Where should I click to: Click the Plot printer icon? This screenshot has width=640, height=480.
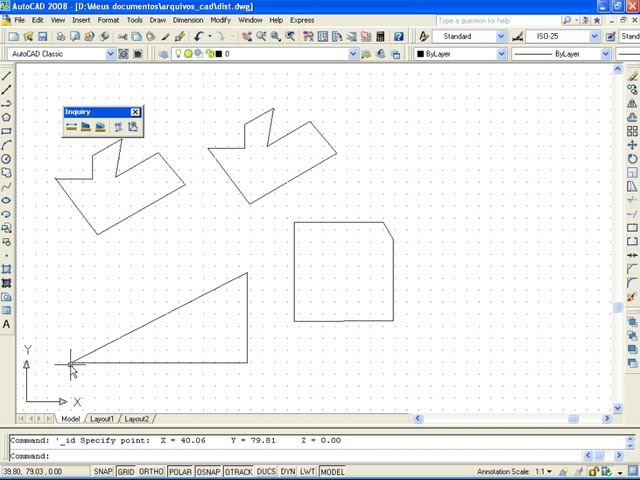coord(60,37)
